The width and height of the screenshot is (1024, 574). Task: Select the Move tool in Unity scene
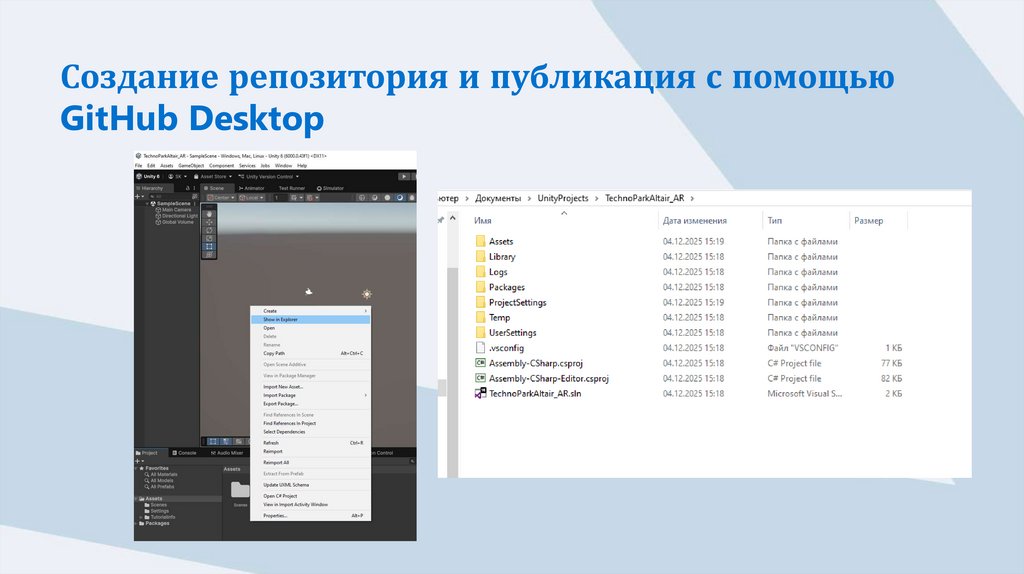pyautogui.click(x=209, y=223)
